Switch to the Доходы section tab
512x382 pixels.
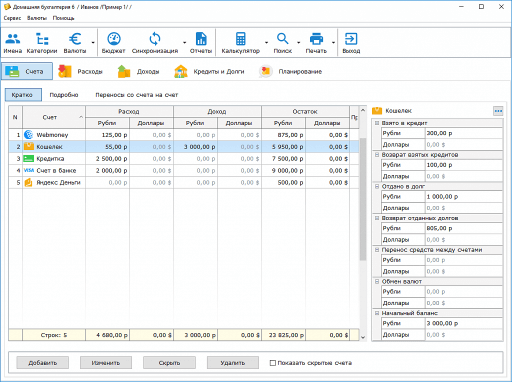138,71
